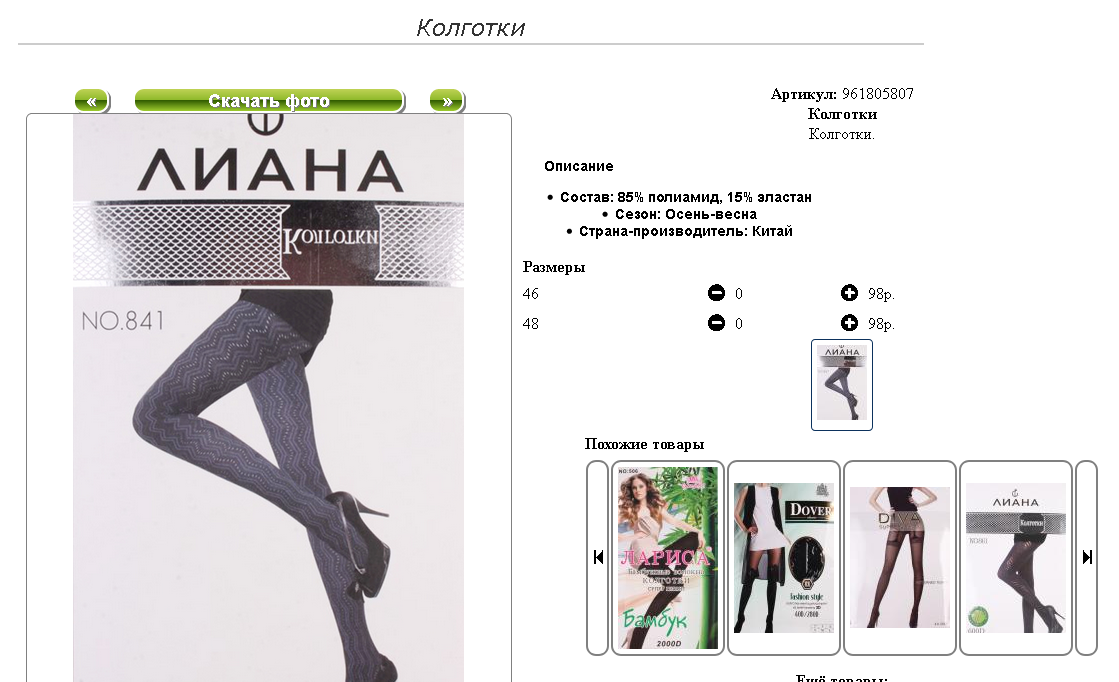Screen dimensions: 1119x682
Task: Open the Лариса Бамбук tights product
Action: 668,558
